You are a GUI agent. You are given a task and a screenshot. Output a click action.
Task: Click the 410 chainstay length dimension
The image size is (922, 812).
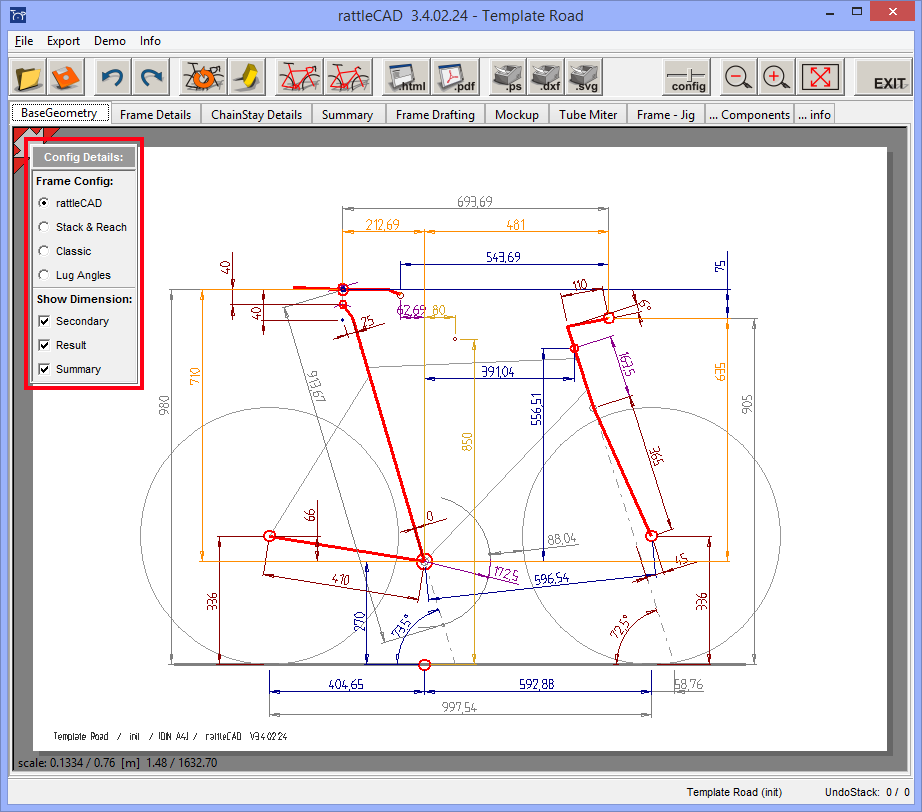(x=340, y=579)
